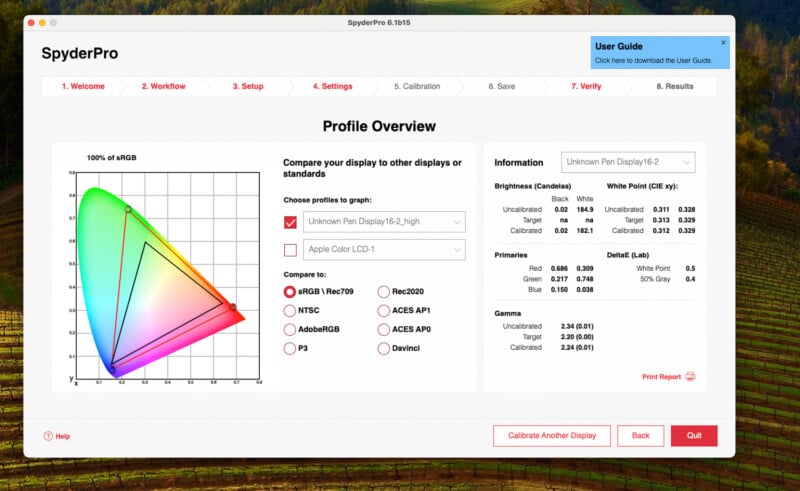Click the Profile Overview heading

[x=379, y=126]
